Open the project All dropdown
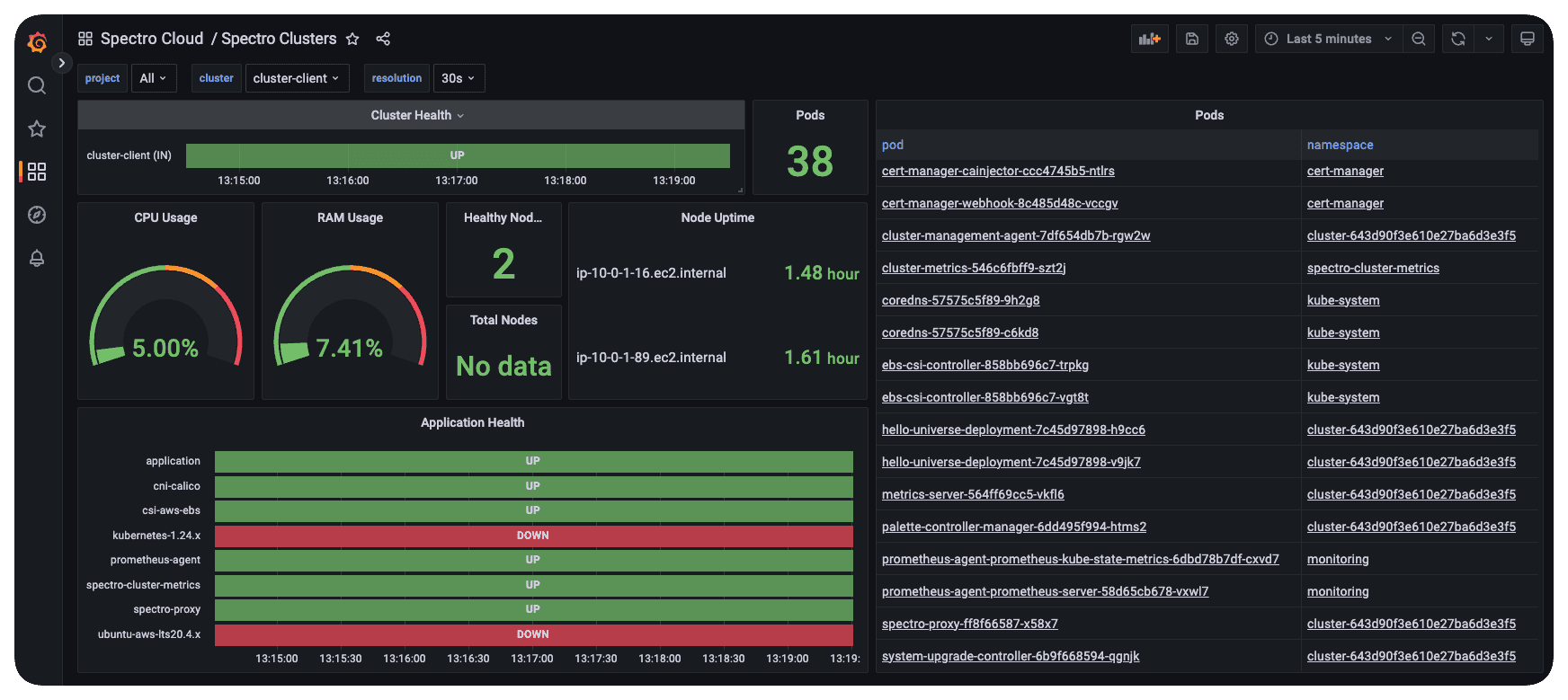The image size is (1568, 700). pyautogui.click(x=154, y=78)
